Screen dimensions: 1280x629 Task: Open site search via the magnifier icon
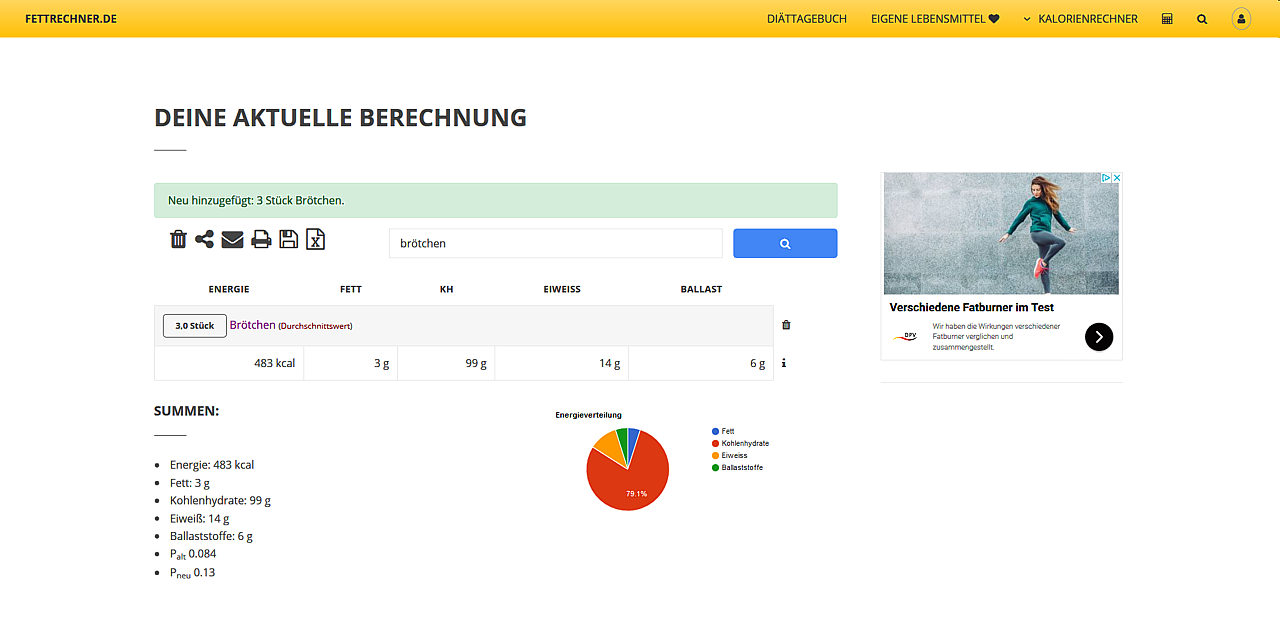click(1202, 18)
